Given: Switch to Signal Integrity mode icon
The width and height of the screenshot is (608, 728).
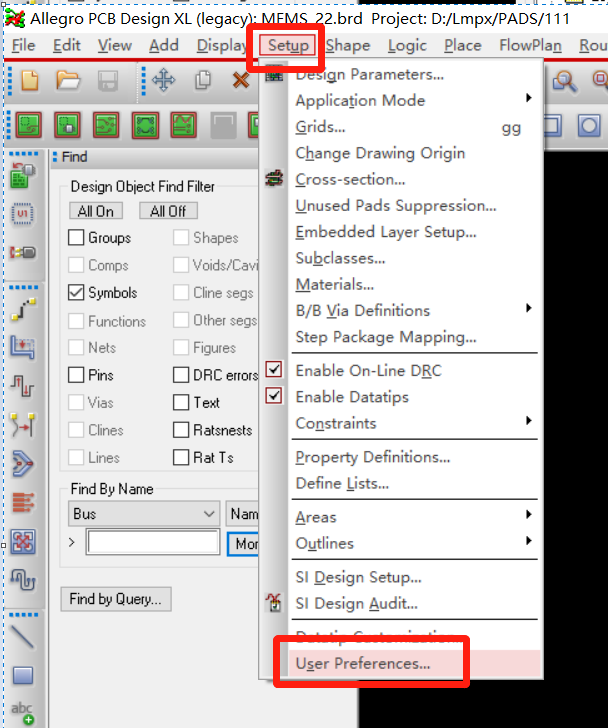Looking at the screenshot, I should (183, 125).
